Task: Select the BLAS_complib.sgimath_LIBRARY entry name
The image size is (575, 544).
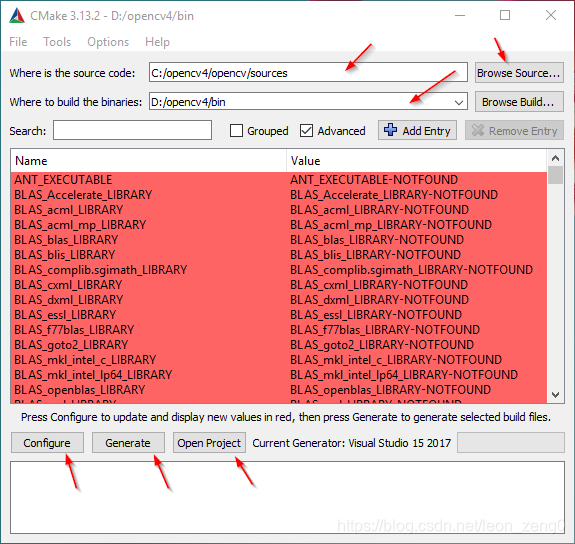Action: [x=100, y=270]
